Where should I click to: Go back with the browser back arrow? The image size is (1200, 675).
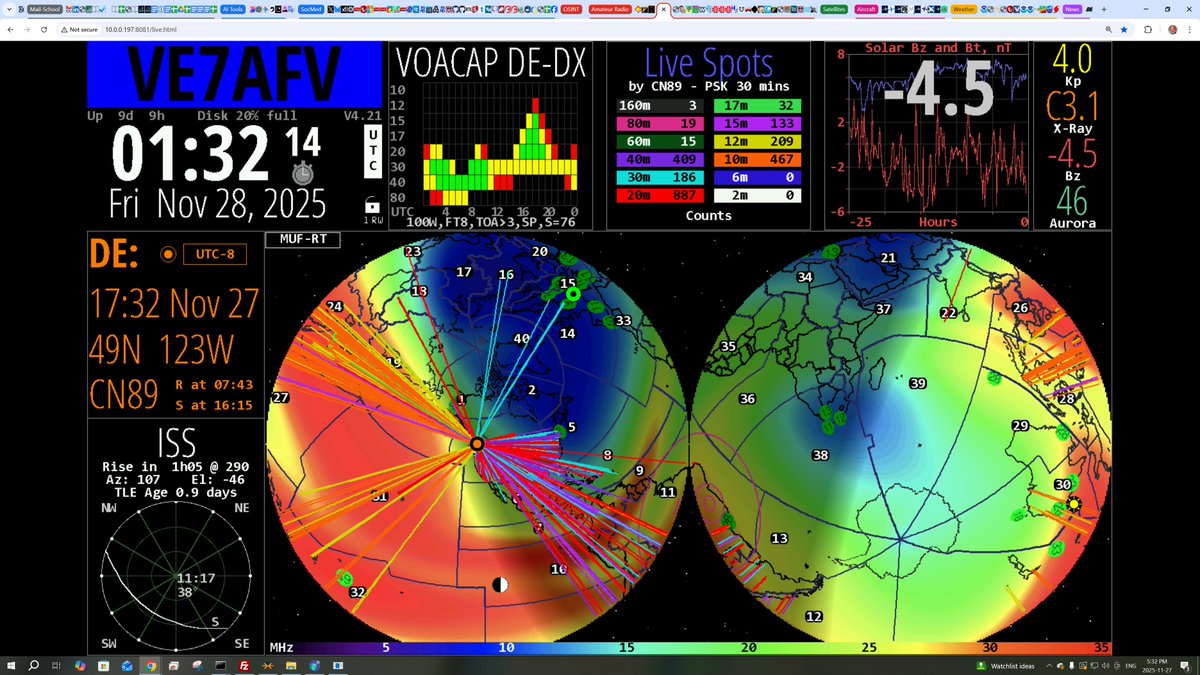coord(10,29)
